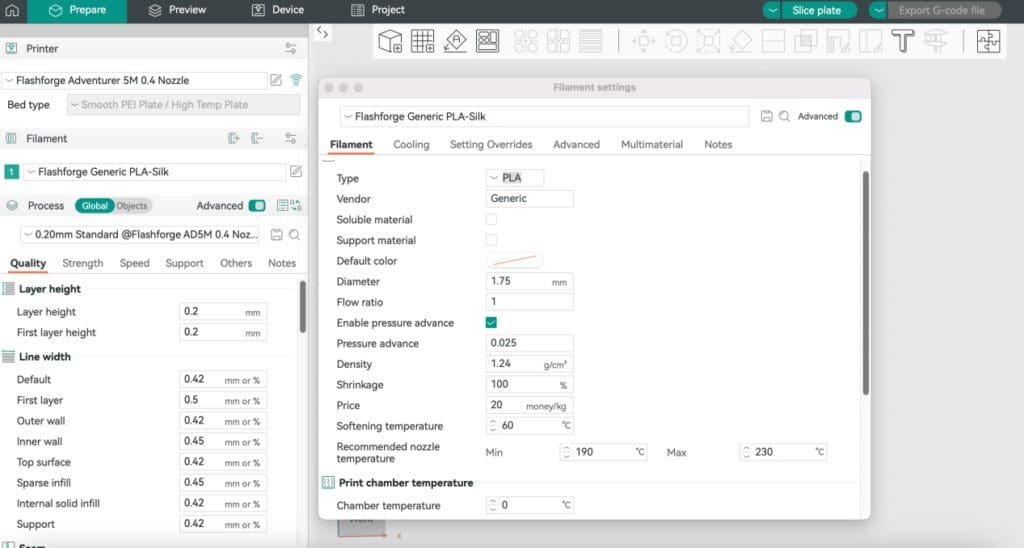
Task: Search the process settings magnifier icon
Action: [295, 234]
